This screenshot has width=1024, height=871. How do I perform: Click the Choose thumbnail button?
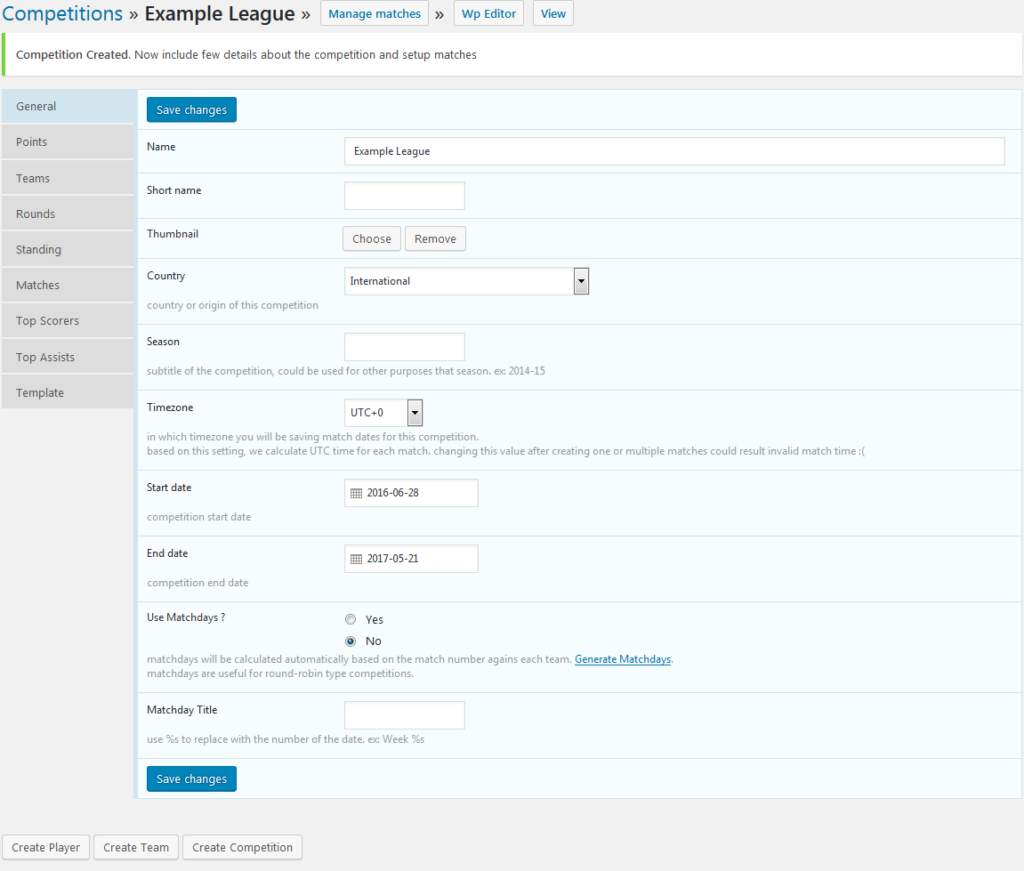coord(372,239)
